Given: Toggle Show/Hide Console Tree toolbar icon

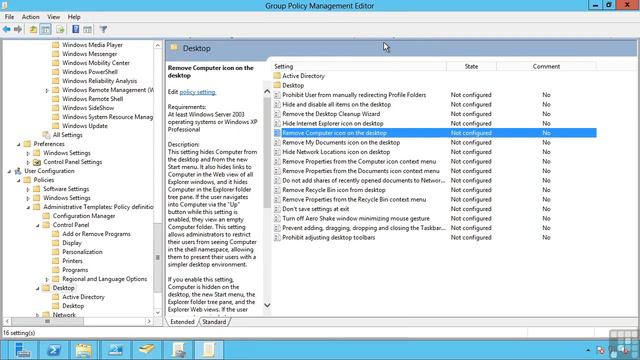Looking at the screenshot, I should point(45,29).
